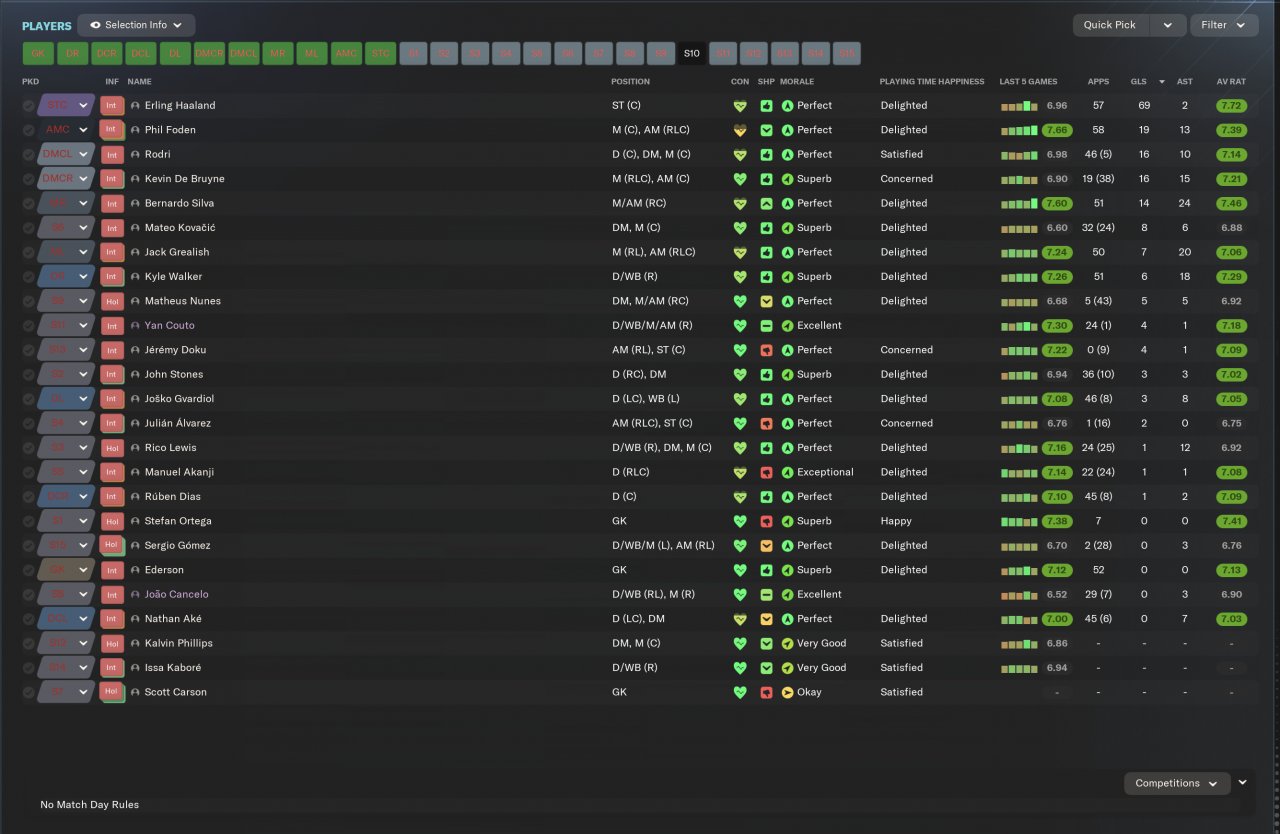1280x834 pixels.
Task: Open the Quick Pick arrow menu
Action: [x=1167, y=25]
